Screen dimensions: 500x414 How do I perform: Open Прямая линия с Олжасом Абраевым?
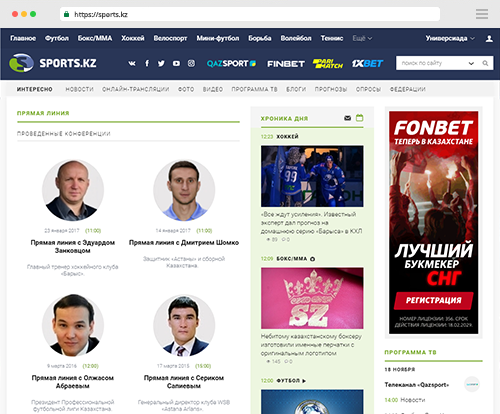(x=73, y=382)
